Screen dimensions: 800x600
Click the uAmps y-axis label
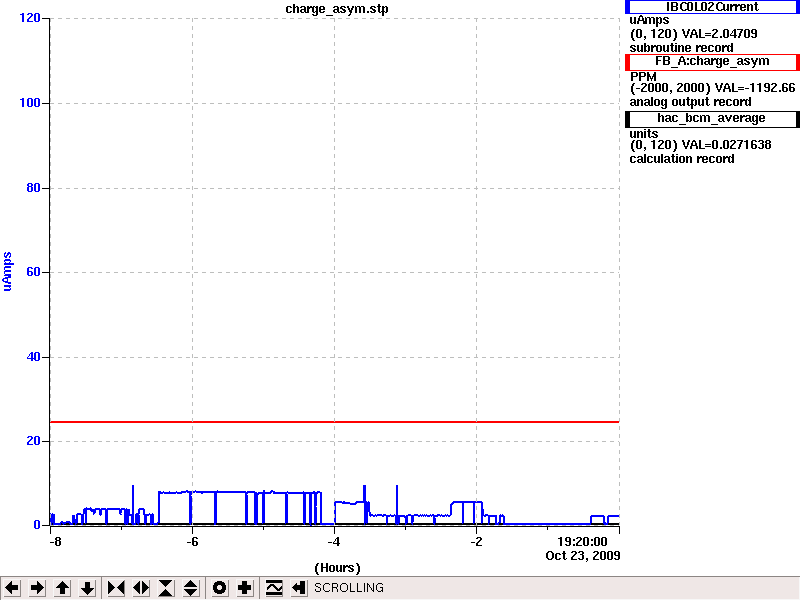pos(7,271)
